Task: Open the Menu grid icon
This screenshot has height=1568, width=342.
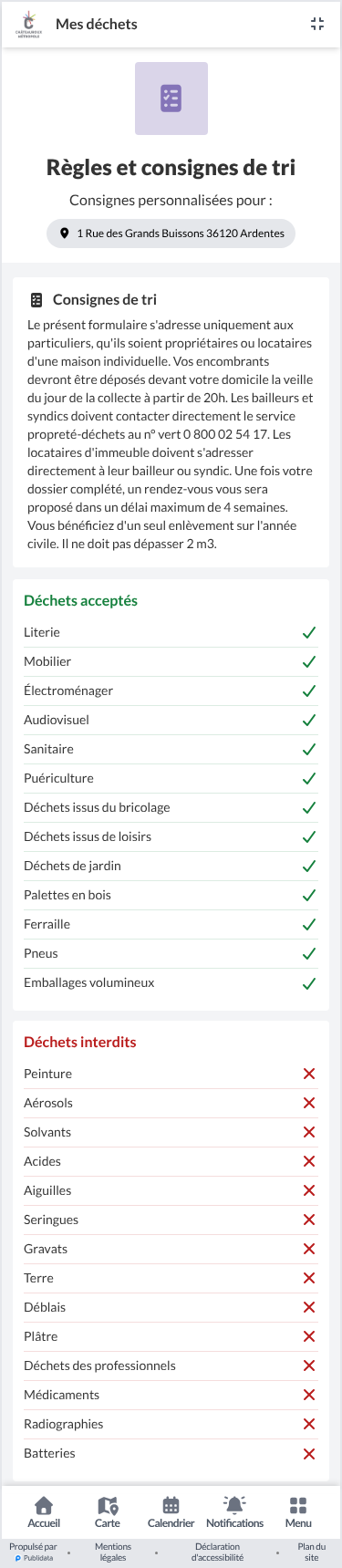Action: pos(298,1506)
